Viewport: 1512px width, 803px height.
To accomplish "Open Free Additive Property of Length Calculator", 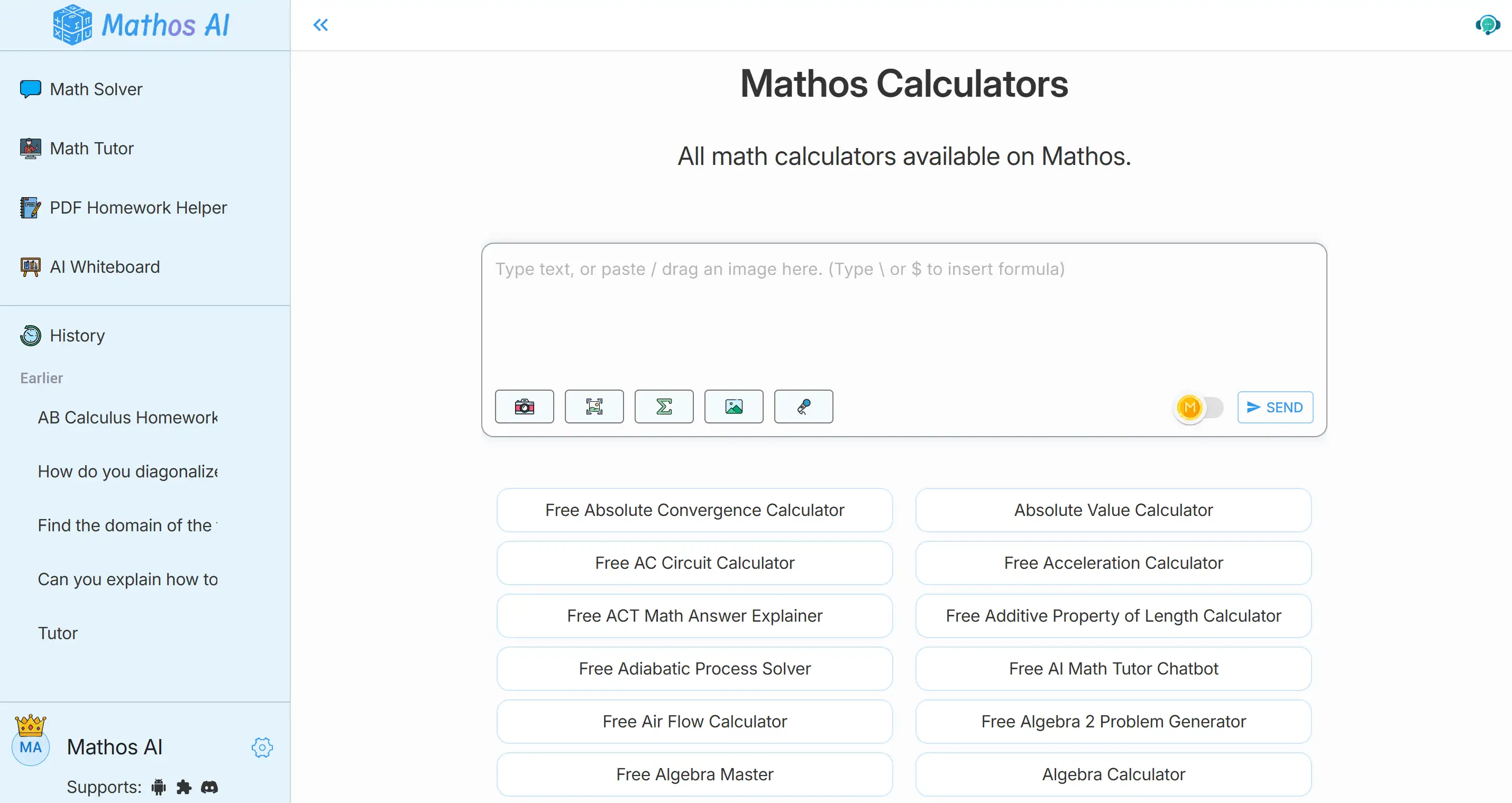I will pos(1113,616).
